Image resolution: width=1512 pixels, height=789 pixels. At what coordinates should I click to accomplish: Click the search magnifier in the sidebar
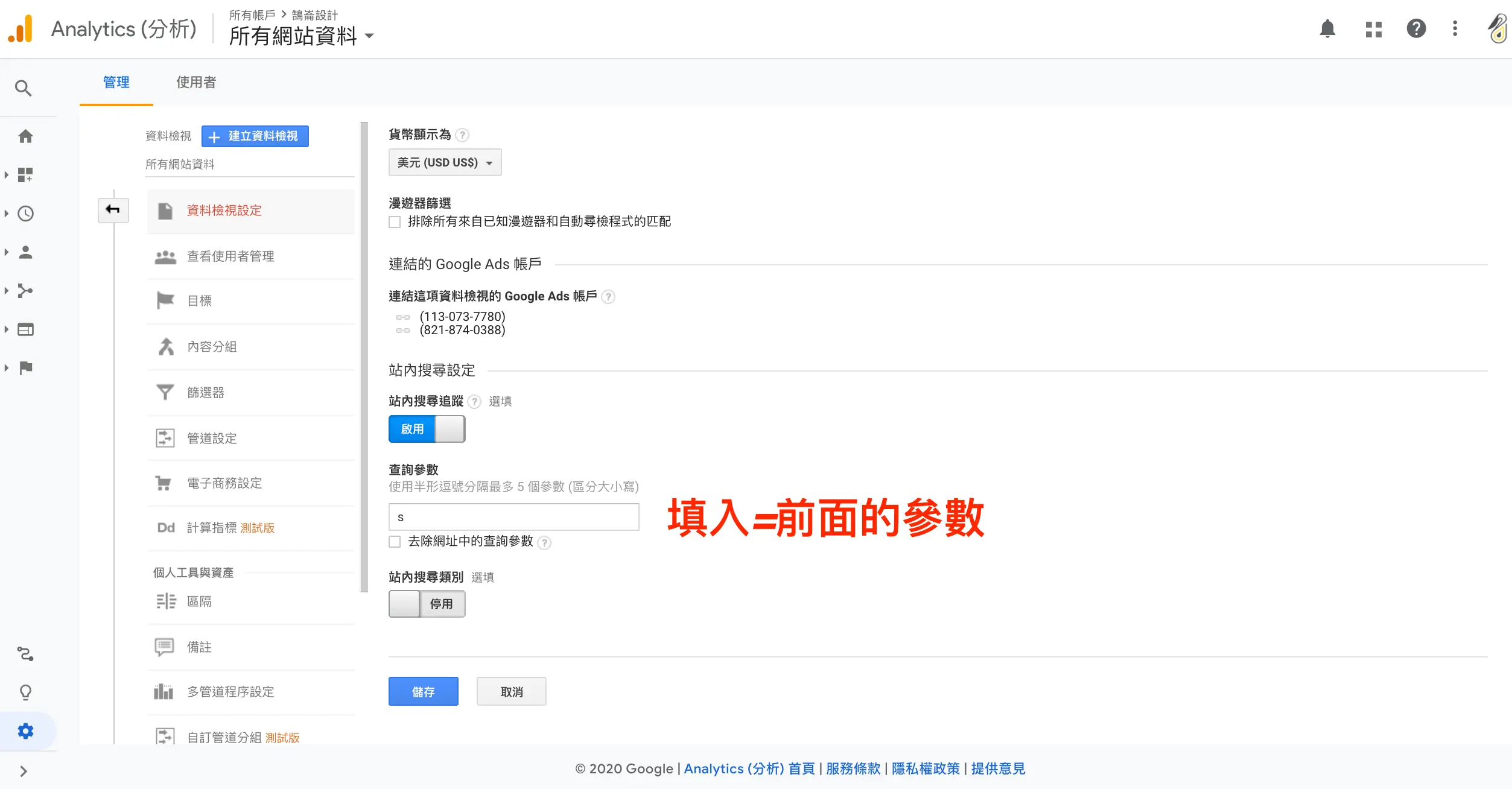[x=23, y=88]
